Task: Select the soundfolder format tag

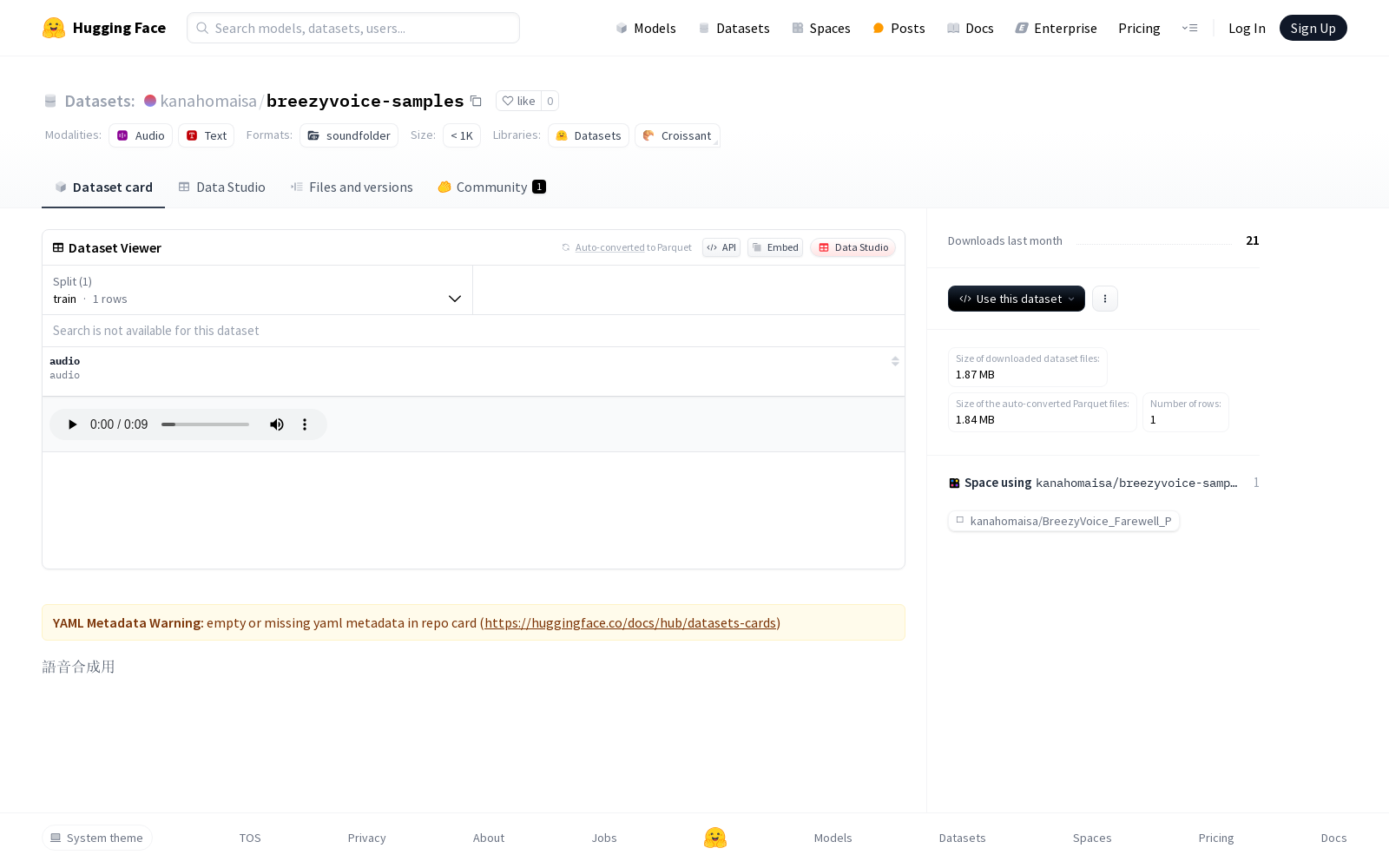Action: tap(349, 135)
